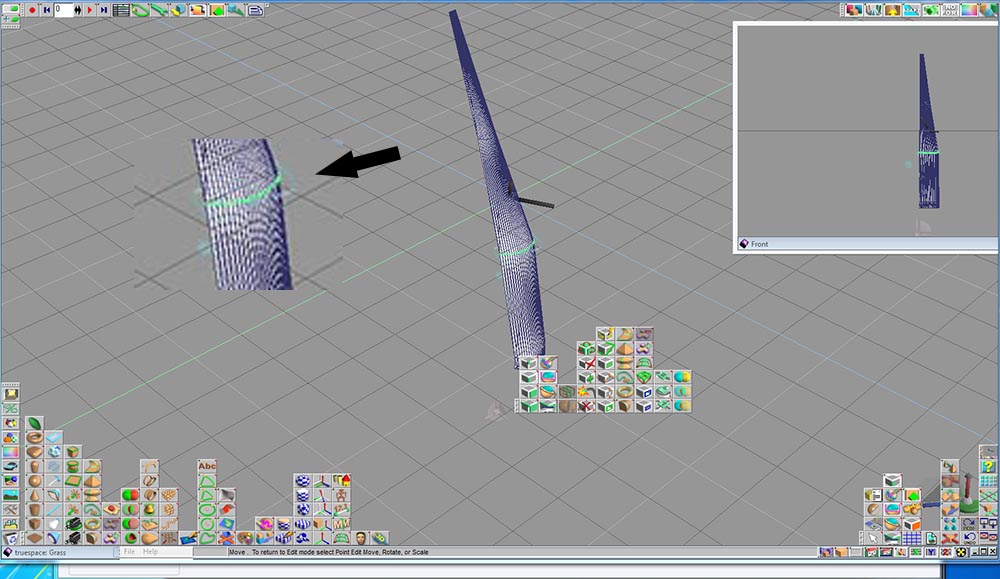Viewport: 1000px width, 579px height.
Task: Click the robot figure icon
Action: coord(342,495)
